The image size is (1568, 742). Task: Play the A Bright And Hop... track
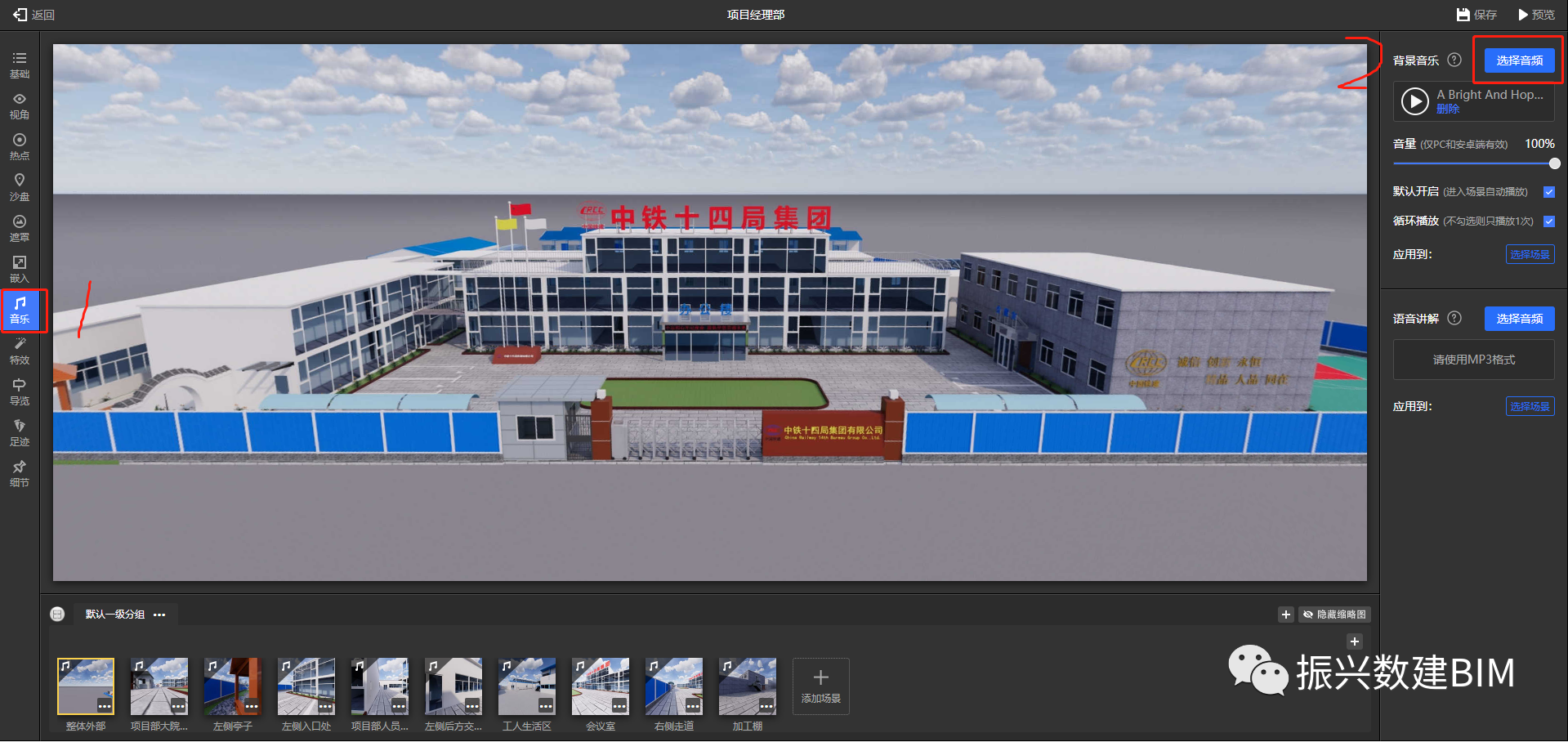coord(1414,101)
